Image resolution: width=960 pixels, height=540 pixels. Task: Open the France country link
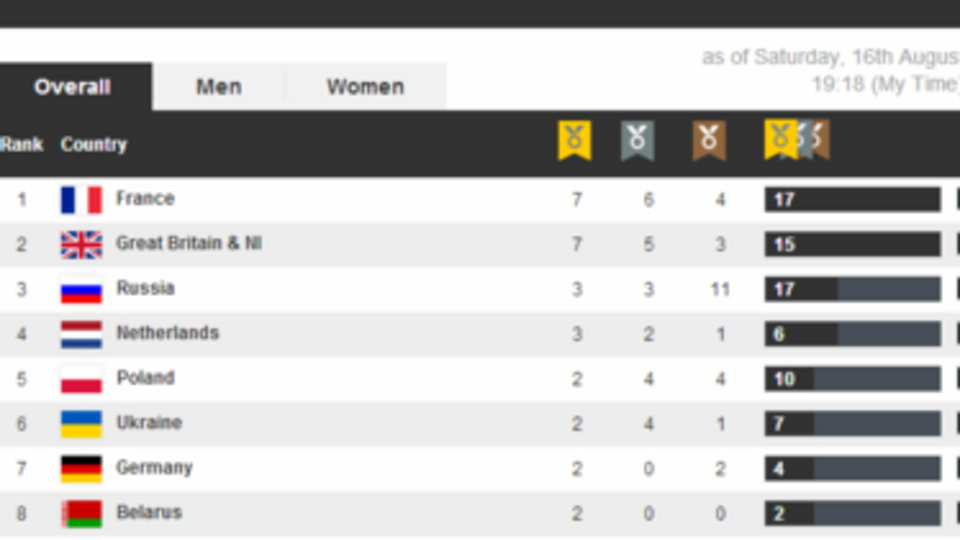[x=145, y=199]
